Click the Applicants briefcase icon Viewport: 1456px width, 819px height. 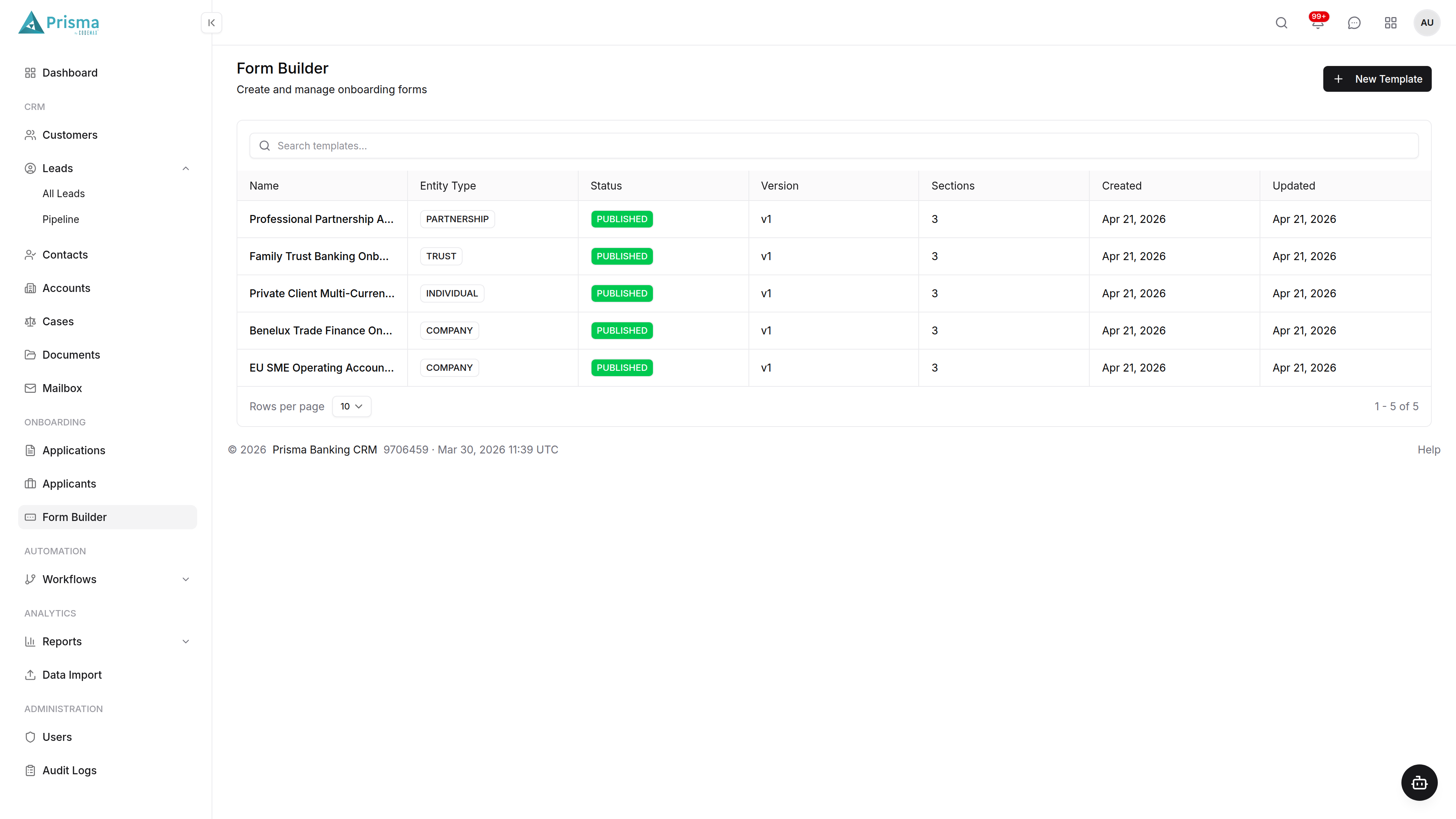[x=30, y=484]
